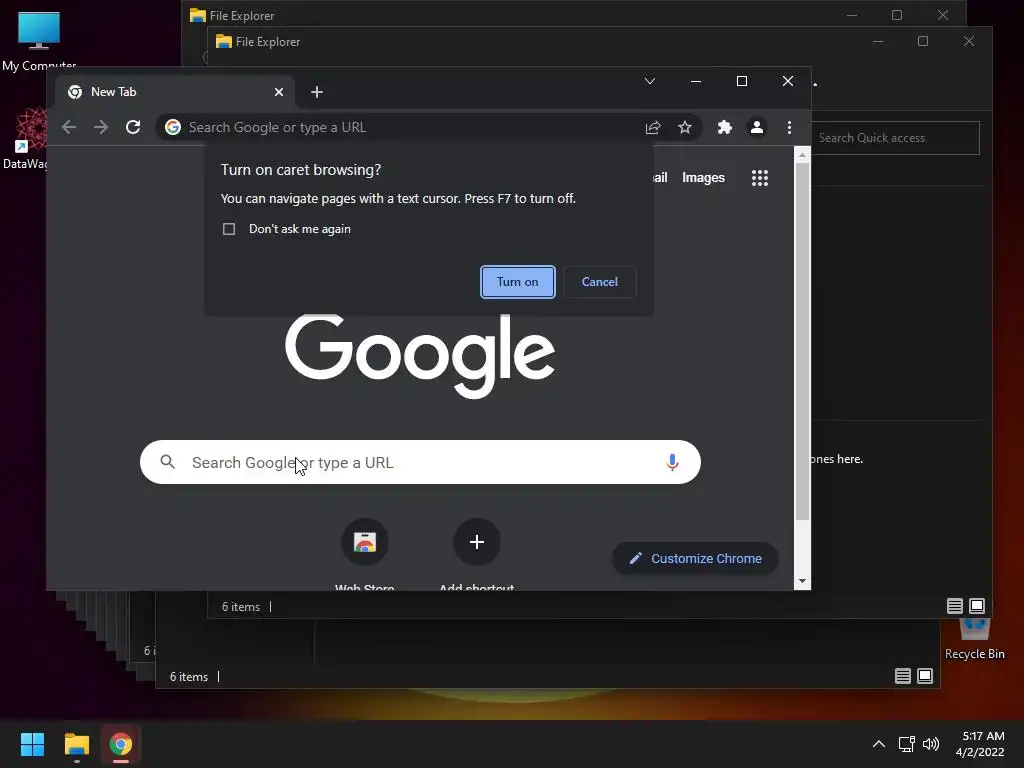The height and width of the screenshot is (768, 1024).
Task: Switch rear File Explorer to large icons view
Action: (925, 676)
